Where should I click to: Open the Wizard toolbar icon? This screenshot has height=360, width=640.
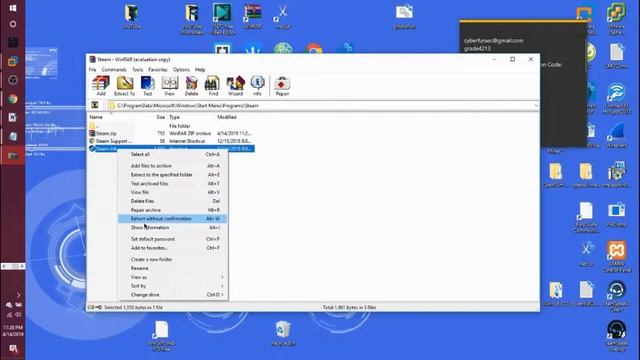[x=235, y=86]
